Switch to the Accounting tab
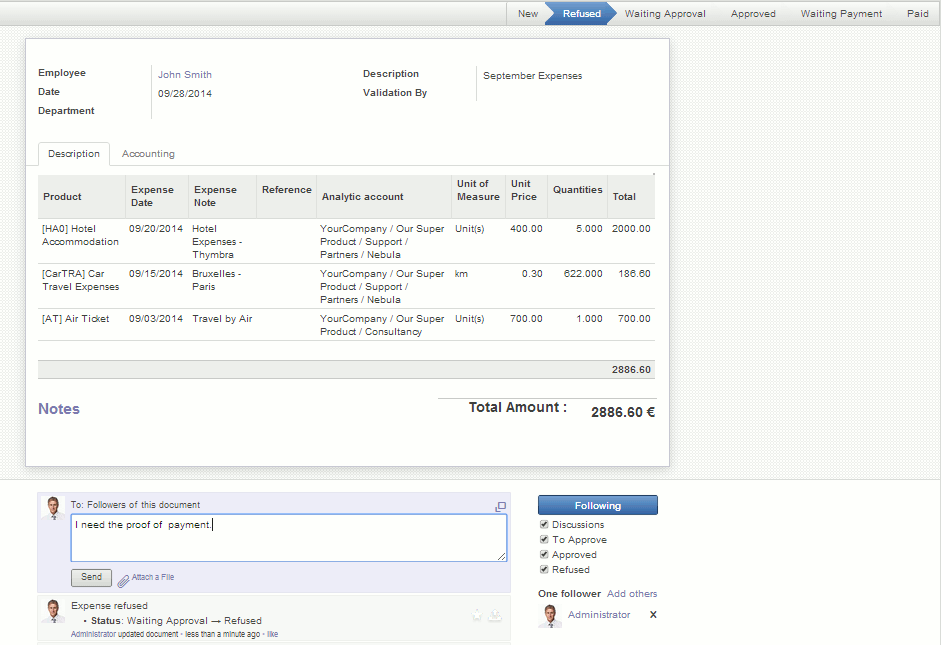This screenshot has height=645, width=941. 148,154
